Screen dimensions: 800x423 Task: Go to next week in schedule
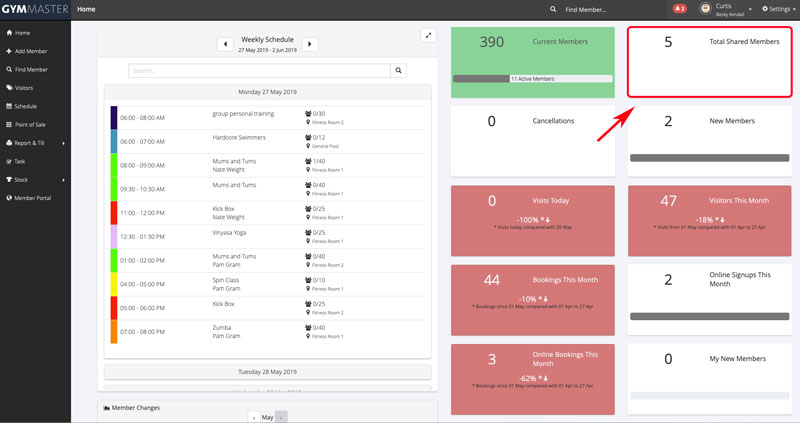tap(310, 44)
